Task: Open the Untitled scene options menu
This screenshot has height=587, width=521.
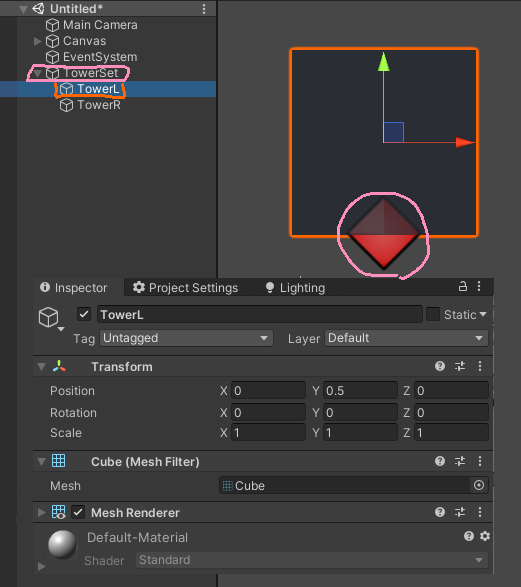Action: click(204, 9)
